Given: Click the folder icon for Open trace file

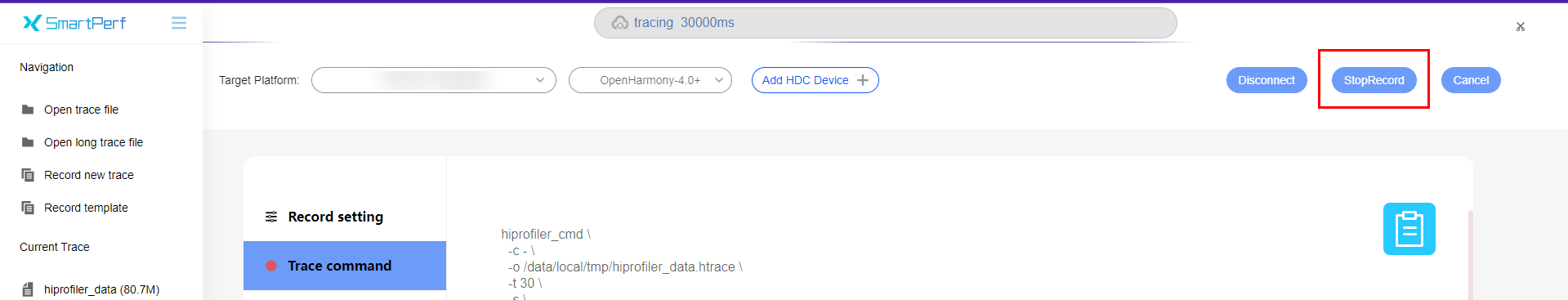Looking at the screenshot, I should tap(28, 110).
